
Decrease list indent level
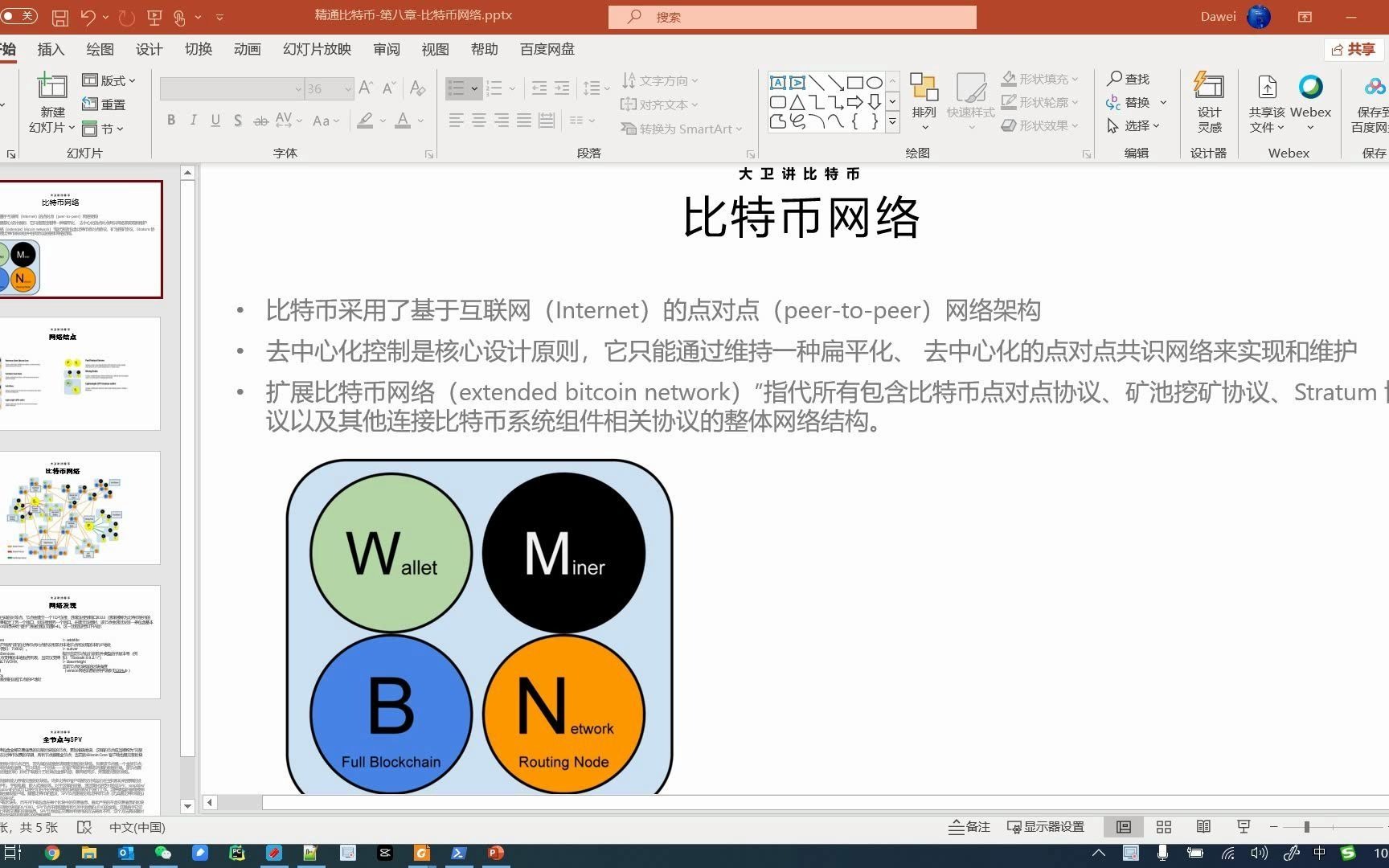click(x=539, y=88)
